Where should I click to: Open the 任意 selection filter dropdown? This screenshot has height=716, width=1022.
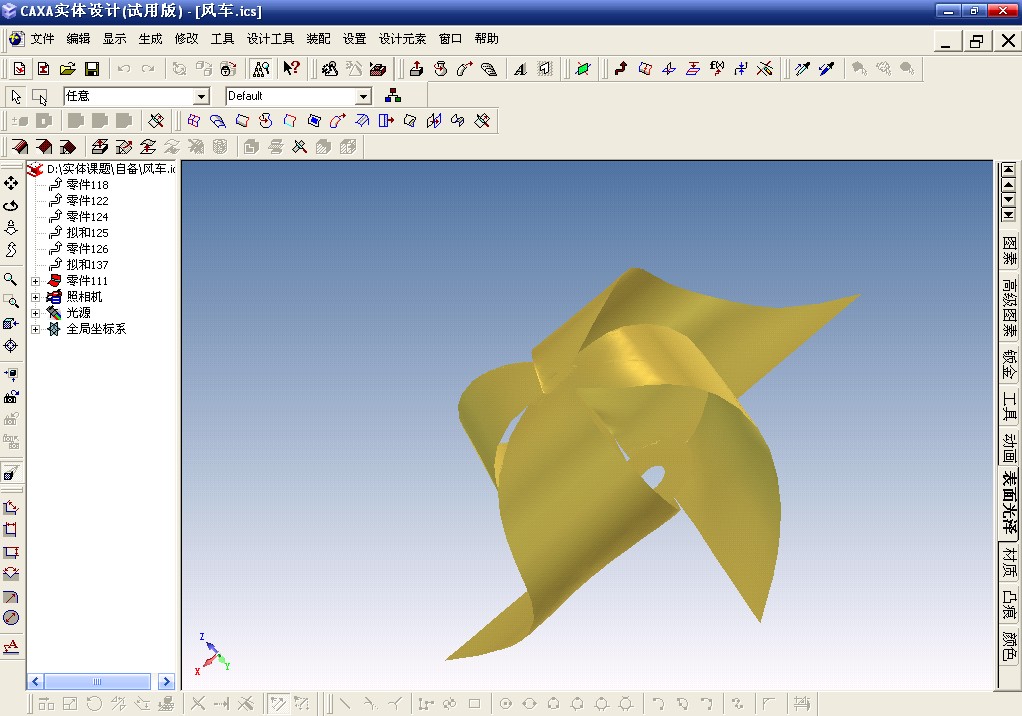[201, 96]
